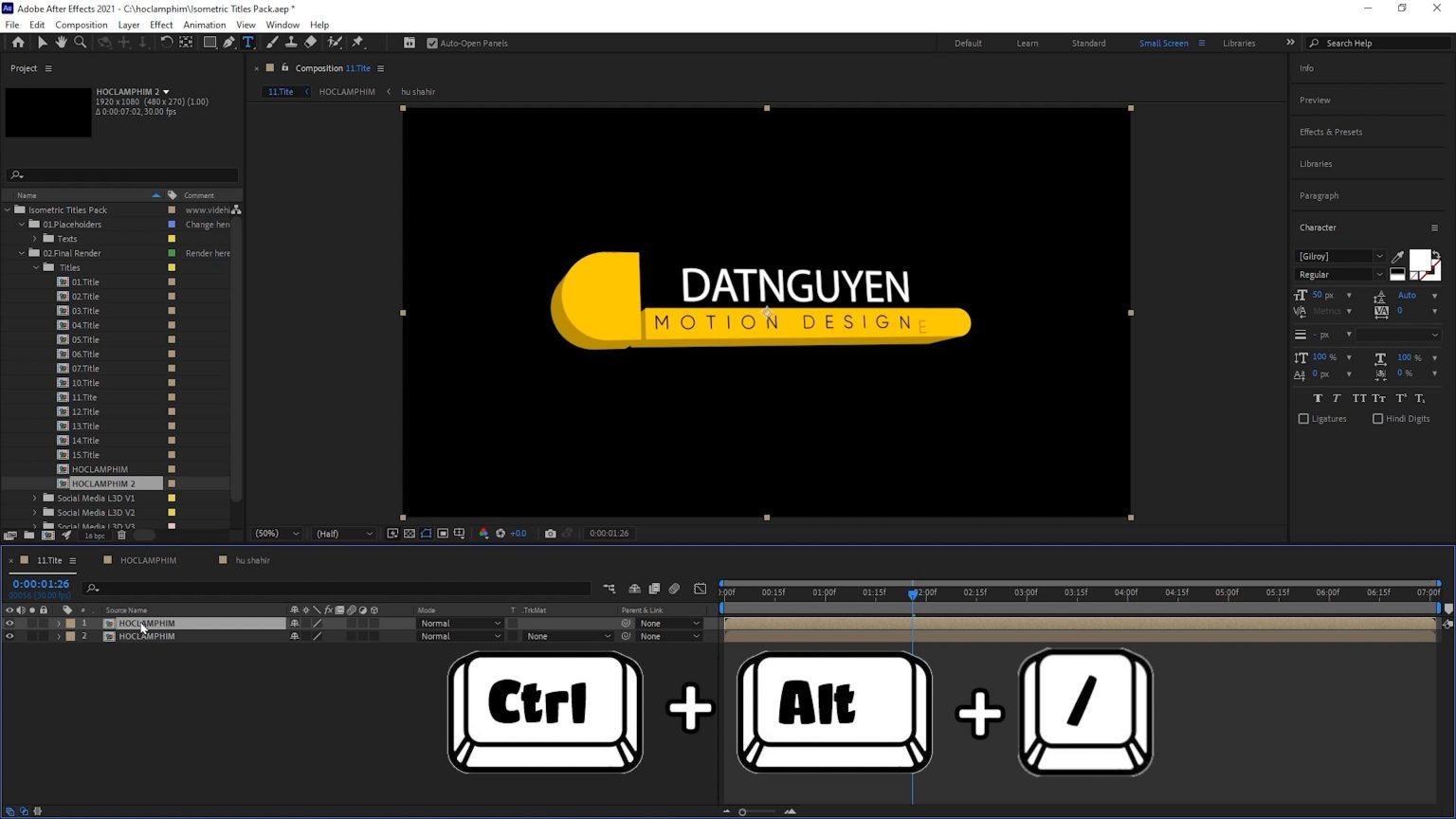The image size is (1456, 819).
Task: Enable the Hindi Digits checkbox
Action: click(x=1378, y=418)
